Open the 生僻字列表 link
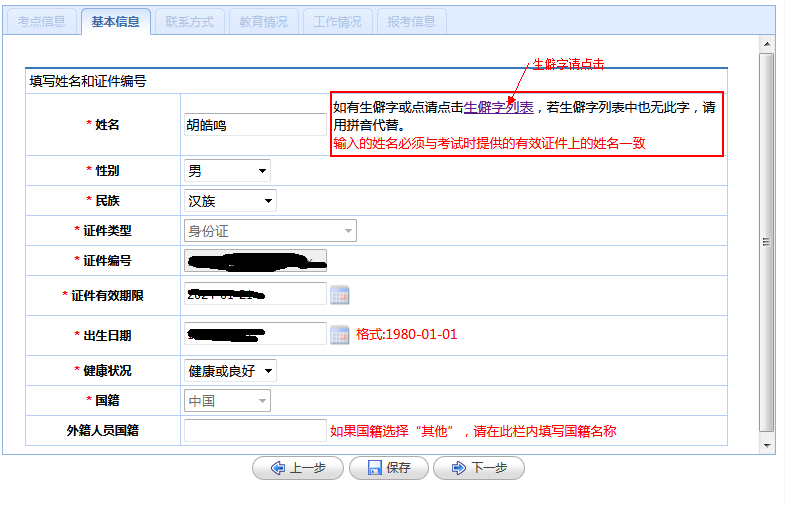The image size is (795, 507). [498, 107]
